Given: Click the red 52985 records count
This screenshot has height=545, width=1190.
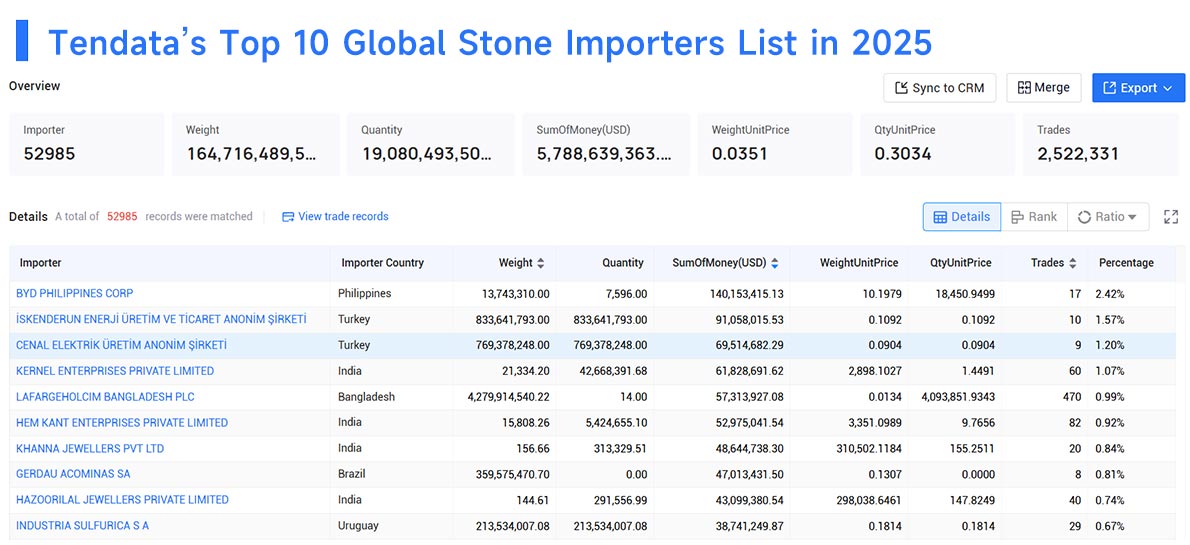Looking at the screenshot, I should [122, 216].
